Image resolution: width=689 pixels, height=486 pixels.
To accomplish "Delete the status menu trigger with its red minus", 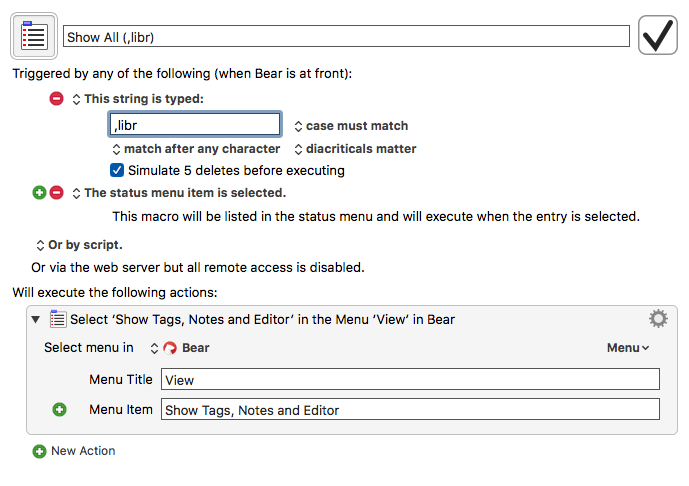I will point(56,192).
